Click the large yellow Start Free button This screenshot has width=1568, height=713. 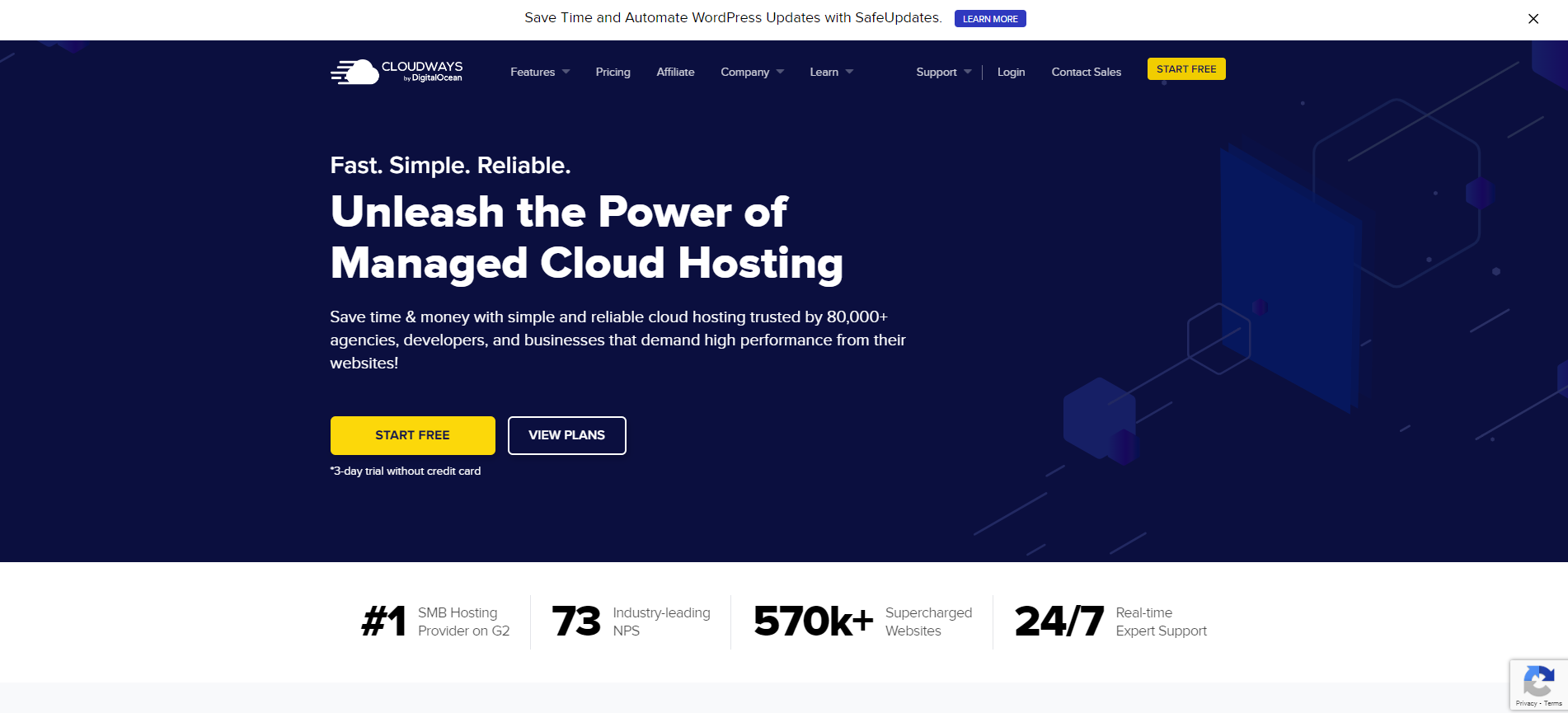pyautogui.click(x=413, y=435)
